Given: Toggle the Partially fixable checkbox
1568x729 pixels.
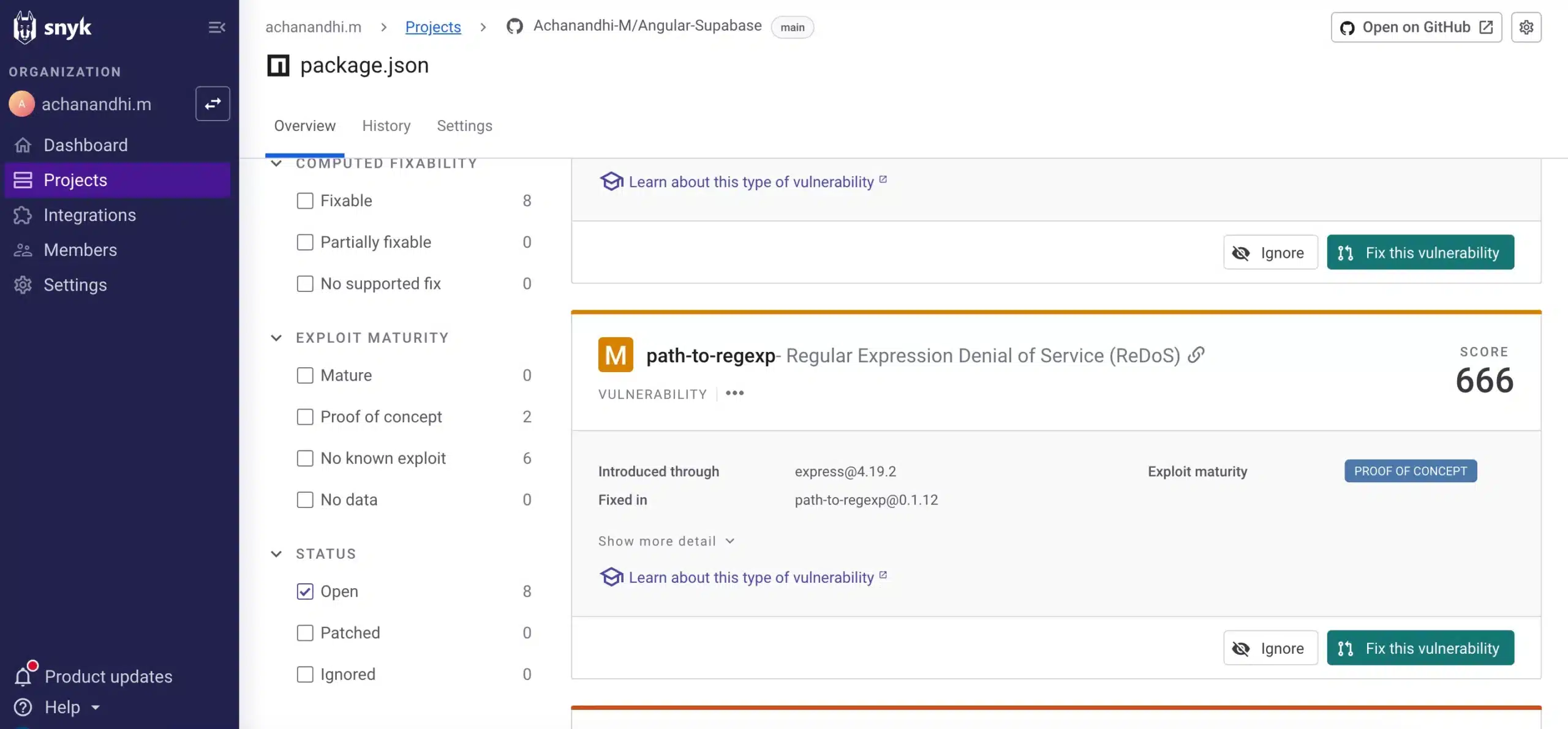Looking at the screenshot, I should coord(304,242).
